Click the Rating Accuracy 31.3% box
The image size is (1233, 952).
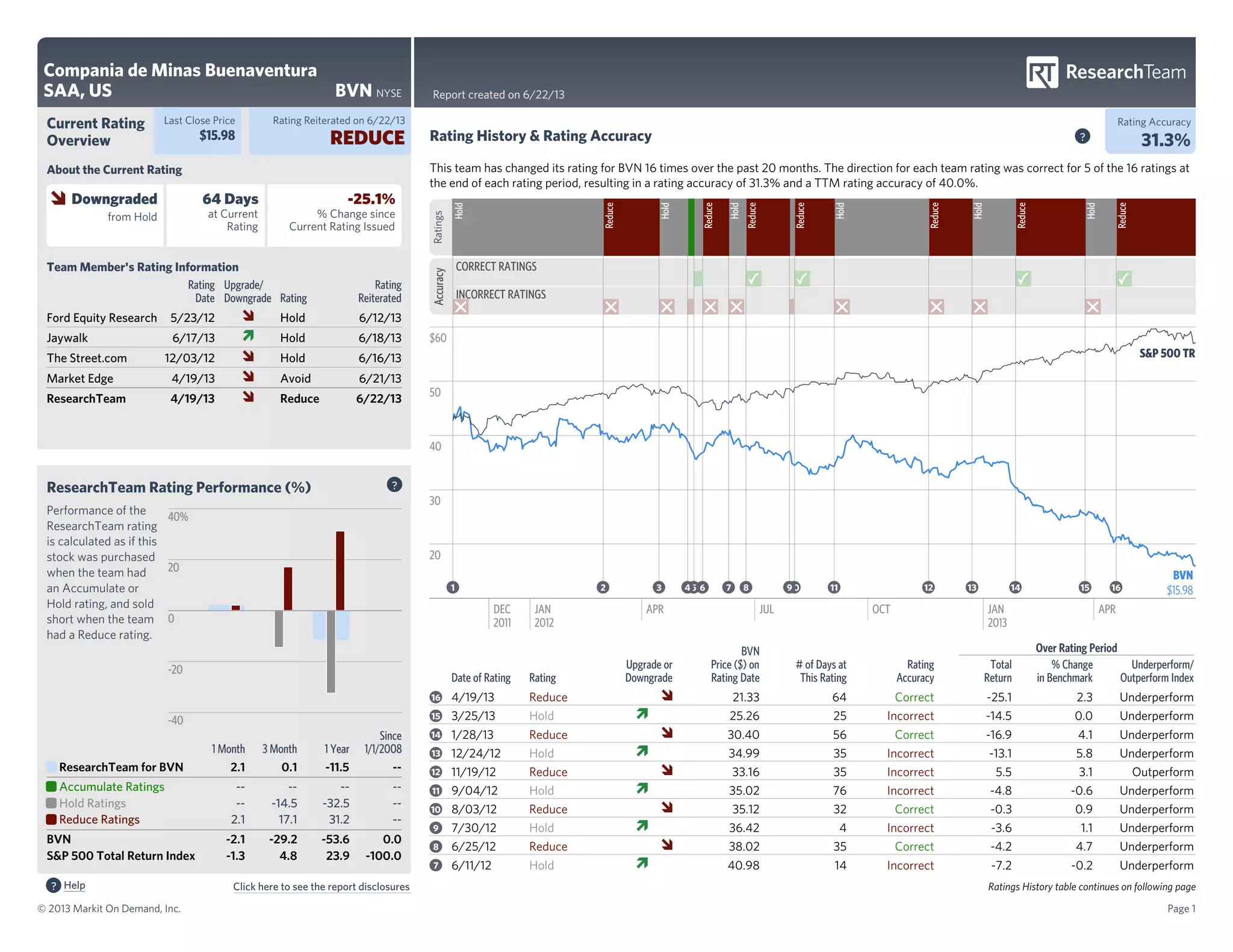point(1150,132)
